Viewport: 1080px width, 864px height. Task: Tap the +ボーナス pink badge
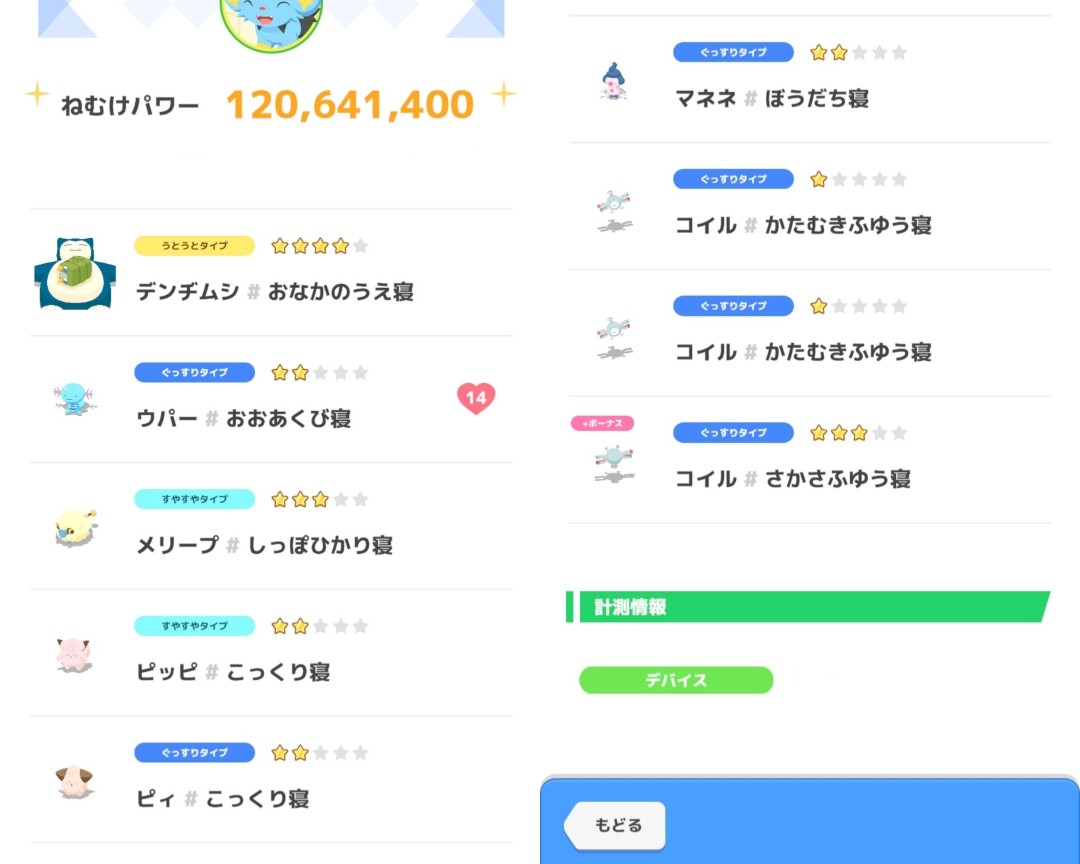(602, 423)
